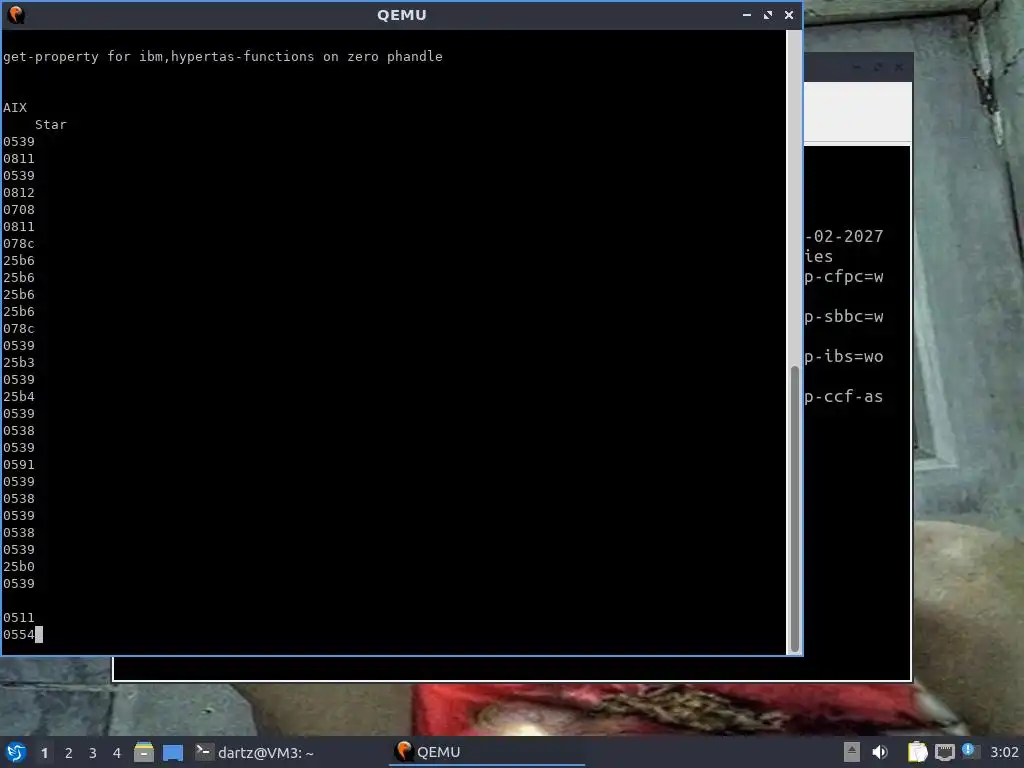Click the code '25b3' in console
Image resolution: width=1024 pixels, height=768 pixels.
tap(19, 362)
